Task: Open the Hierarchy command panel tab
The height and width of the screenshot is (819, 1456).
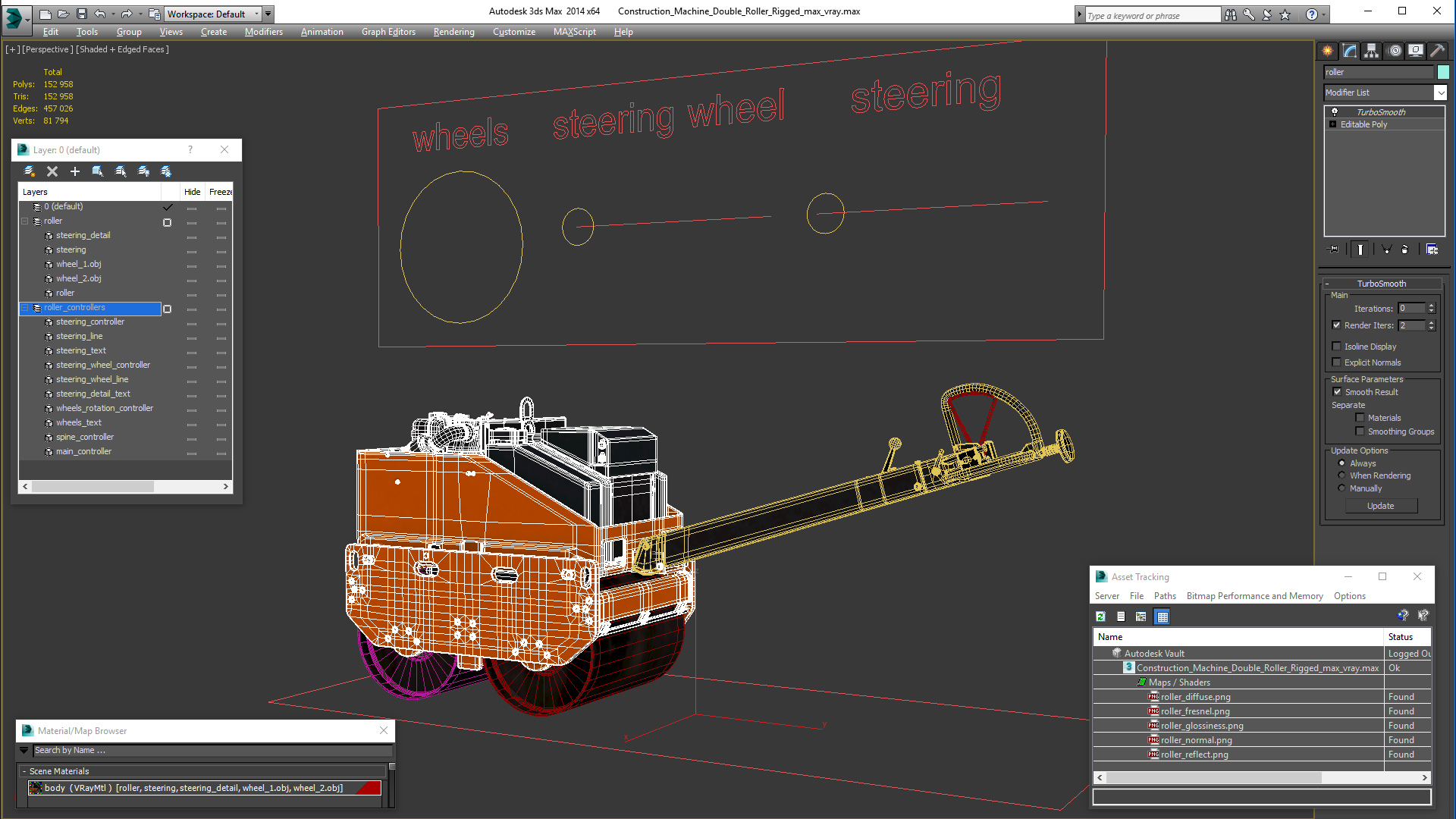Action: (x=1371, y=51)
